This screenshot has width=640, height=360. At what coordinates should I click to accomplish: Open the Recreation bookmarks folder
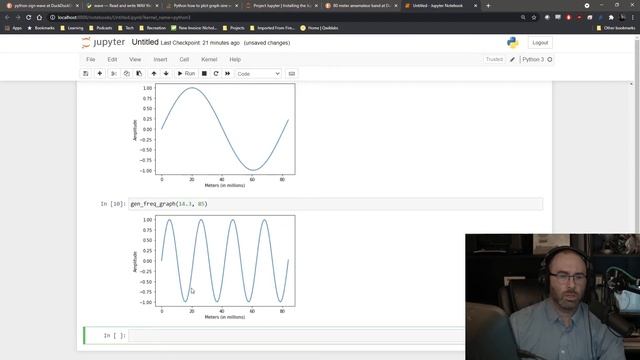pos(153,28)
